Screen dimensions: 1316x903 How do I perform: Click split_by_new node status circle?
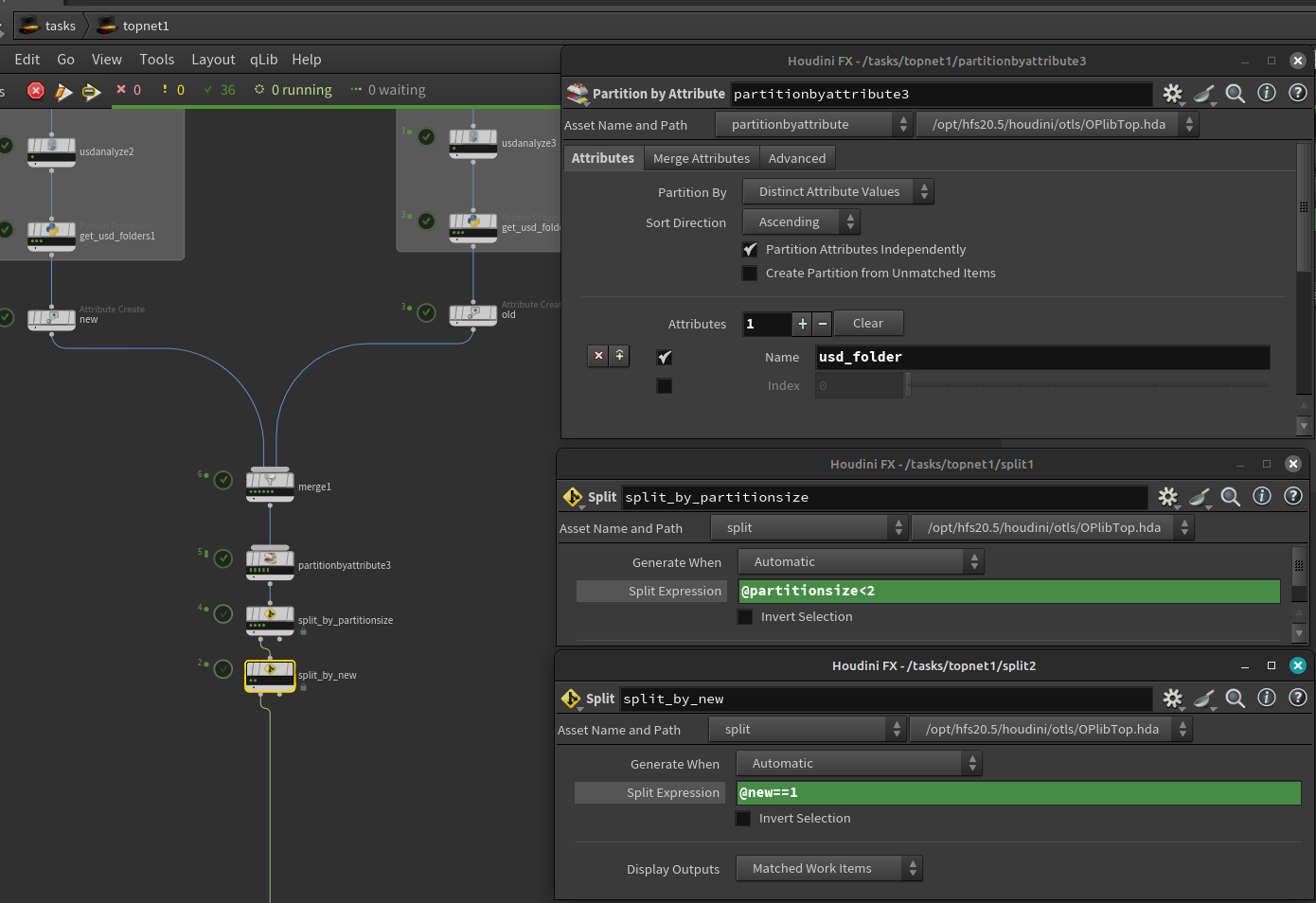(223, 669)
